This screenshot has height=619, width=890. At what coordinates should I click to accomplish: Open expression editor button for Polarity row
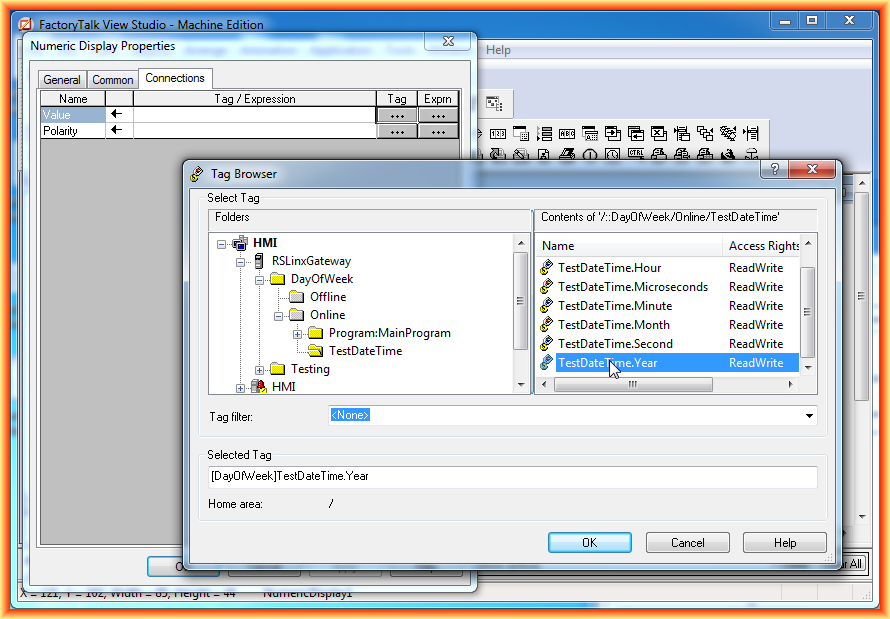tap(437, 131)
